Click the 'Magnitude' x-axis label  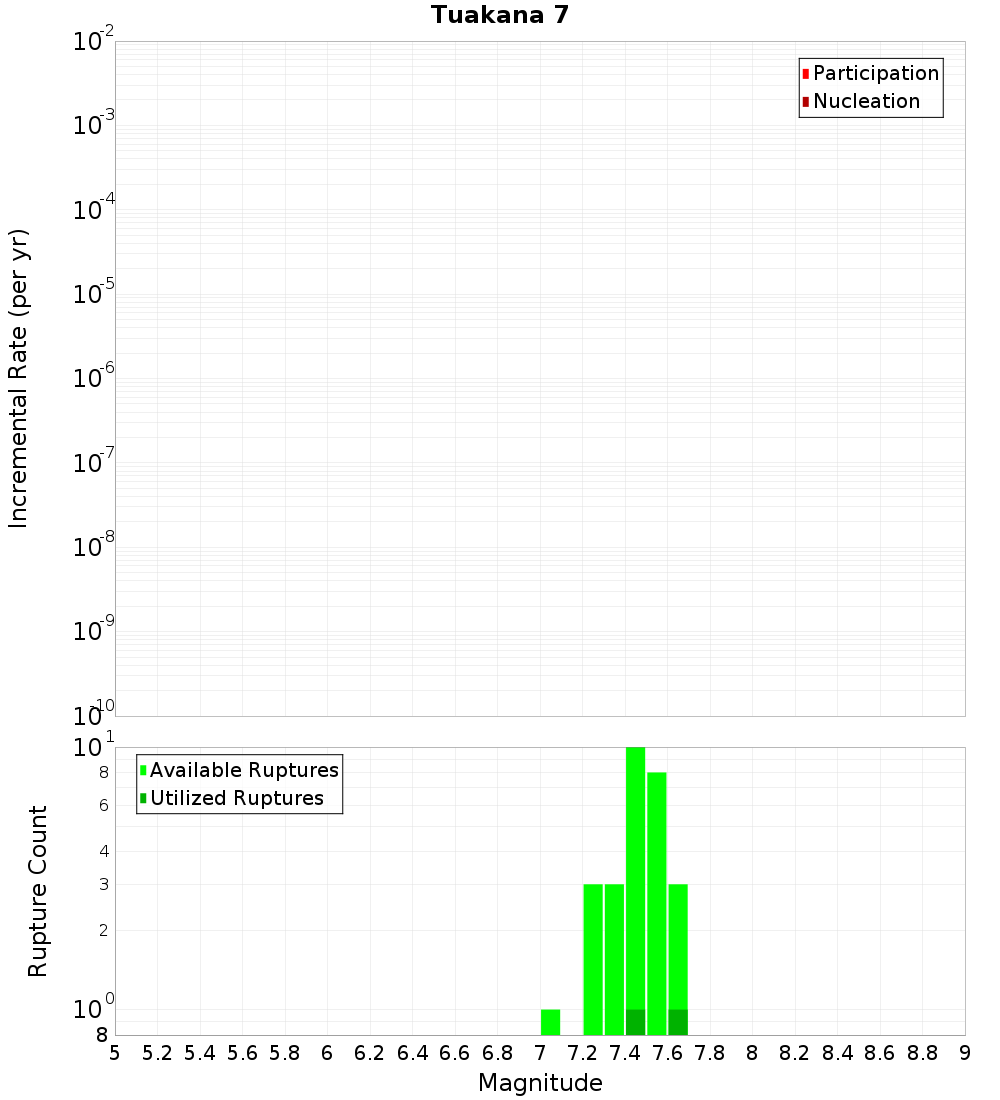[x=540, y=1083]
